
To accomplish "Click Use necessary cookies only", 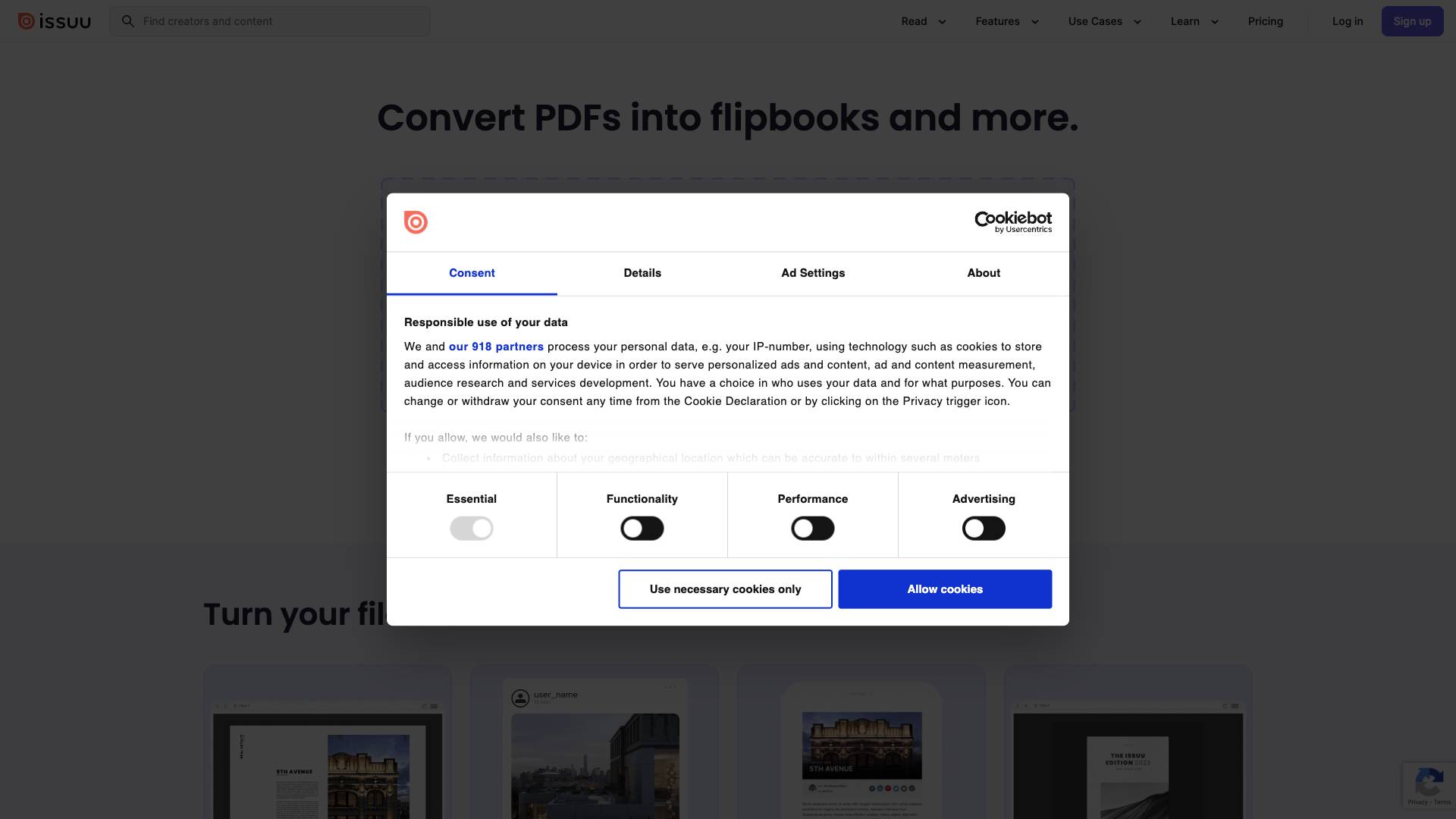I will click(725, 589).
